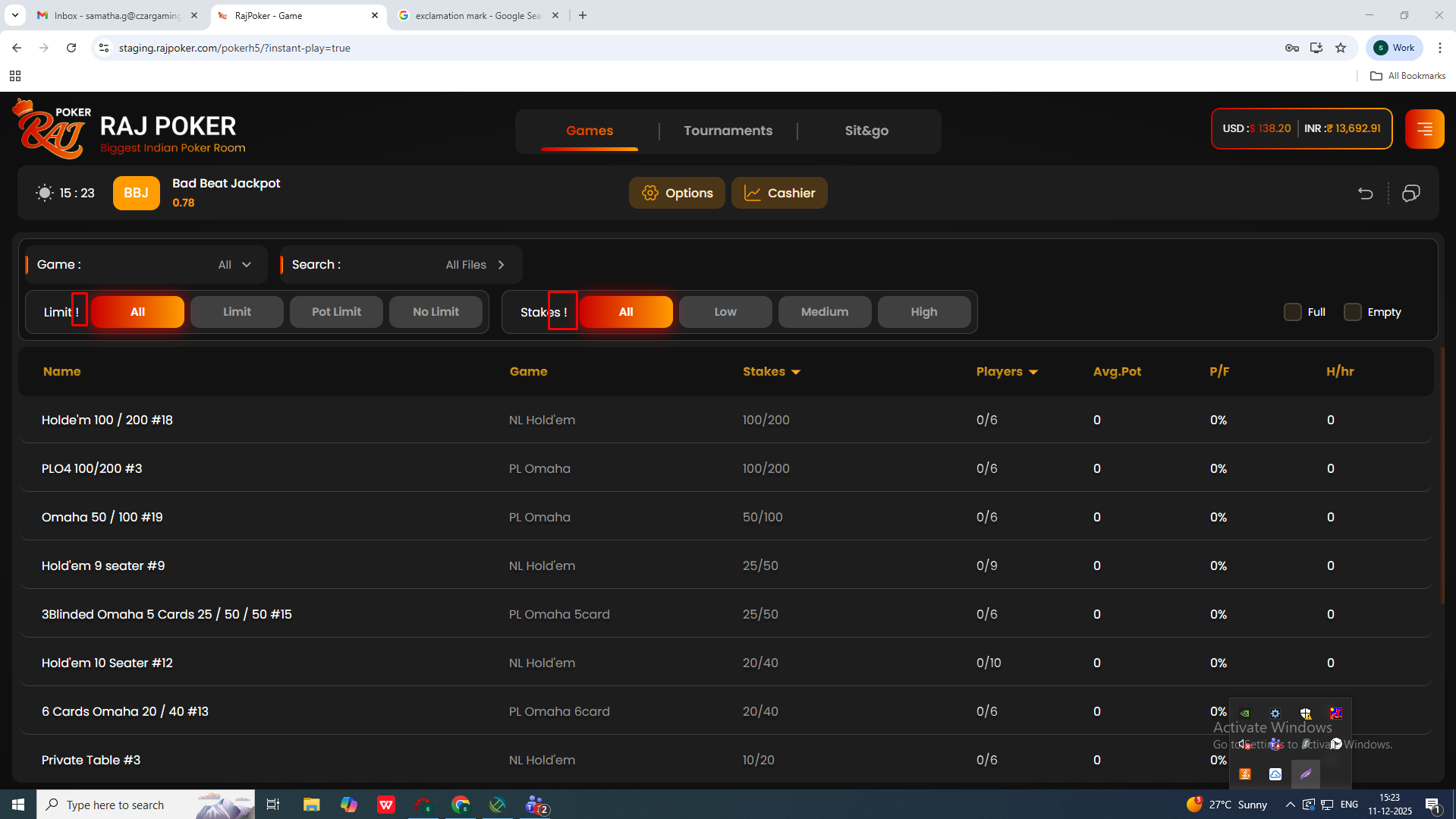Toggle the sun theme icon
The height and width of the screenshot is (819, 1456).
45,193
